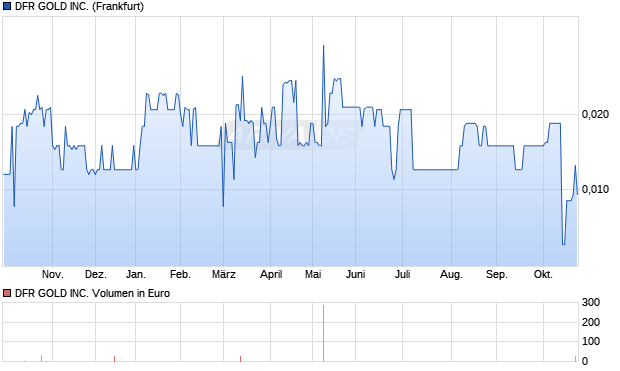Click the 'Aug.' month label
Viewport: 620px width, 371px height.
point(451,274)
